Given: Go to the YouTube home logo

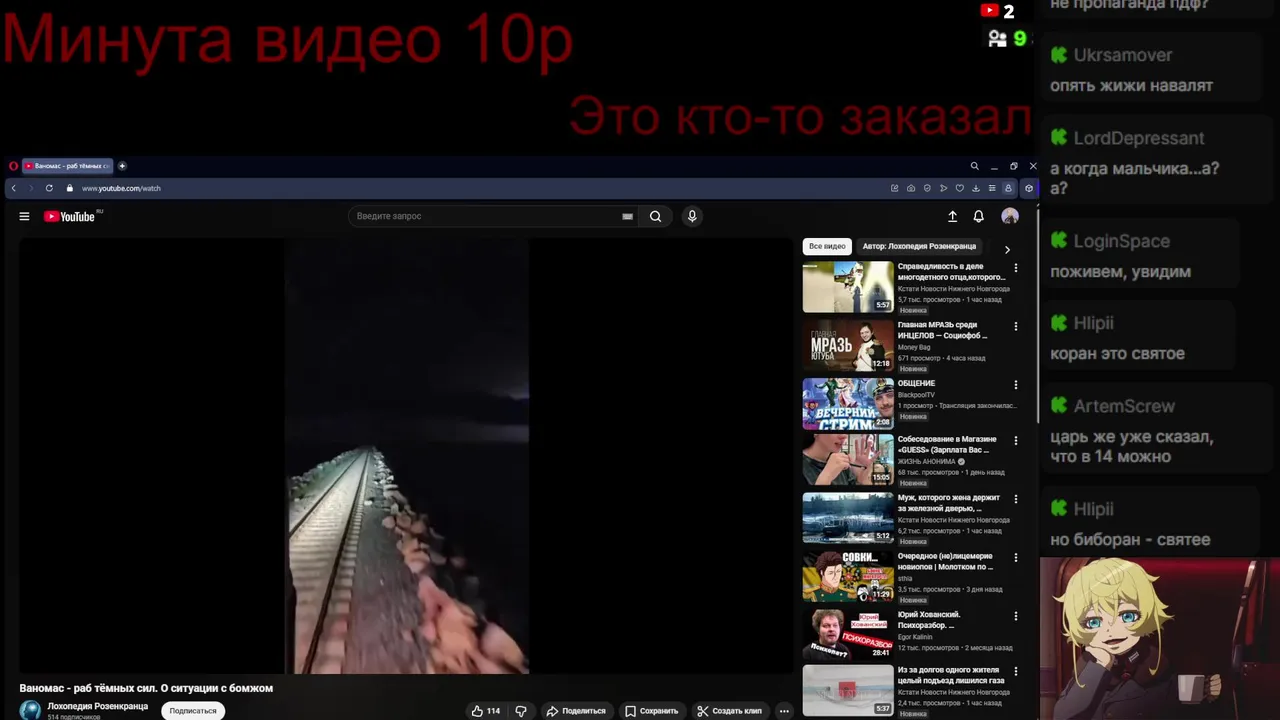Looking at the screenshot, I should click(69, 216).
